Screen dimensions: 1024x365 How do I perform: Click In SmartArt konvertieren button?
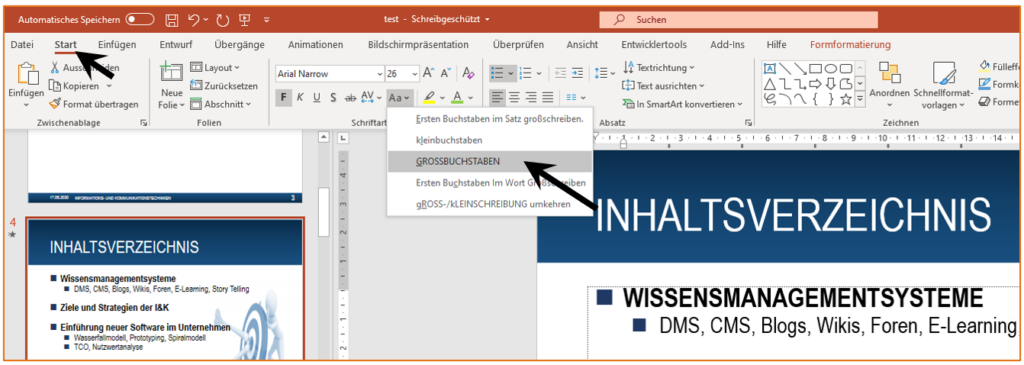pos(682,104)
